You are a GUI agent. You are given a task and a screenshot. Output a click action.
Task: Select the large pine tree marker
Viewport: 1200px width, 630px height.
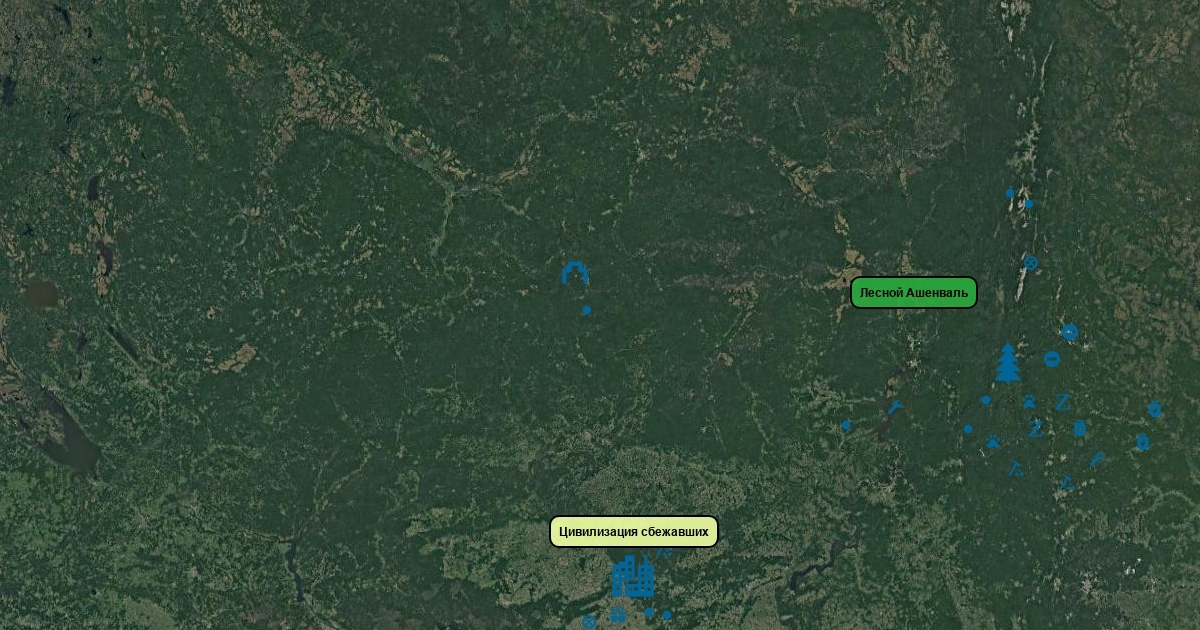tap(1008, 364)
